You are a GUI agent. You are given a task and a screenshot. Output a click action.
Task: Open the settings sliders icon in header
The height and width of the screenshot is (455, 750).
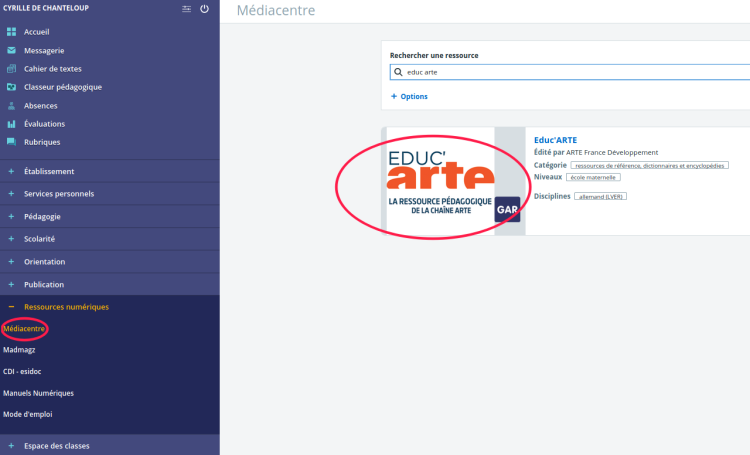186,9
